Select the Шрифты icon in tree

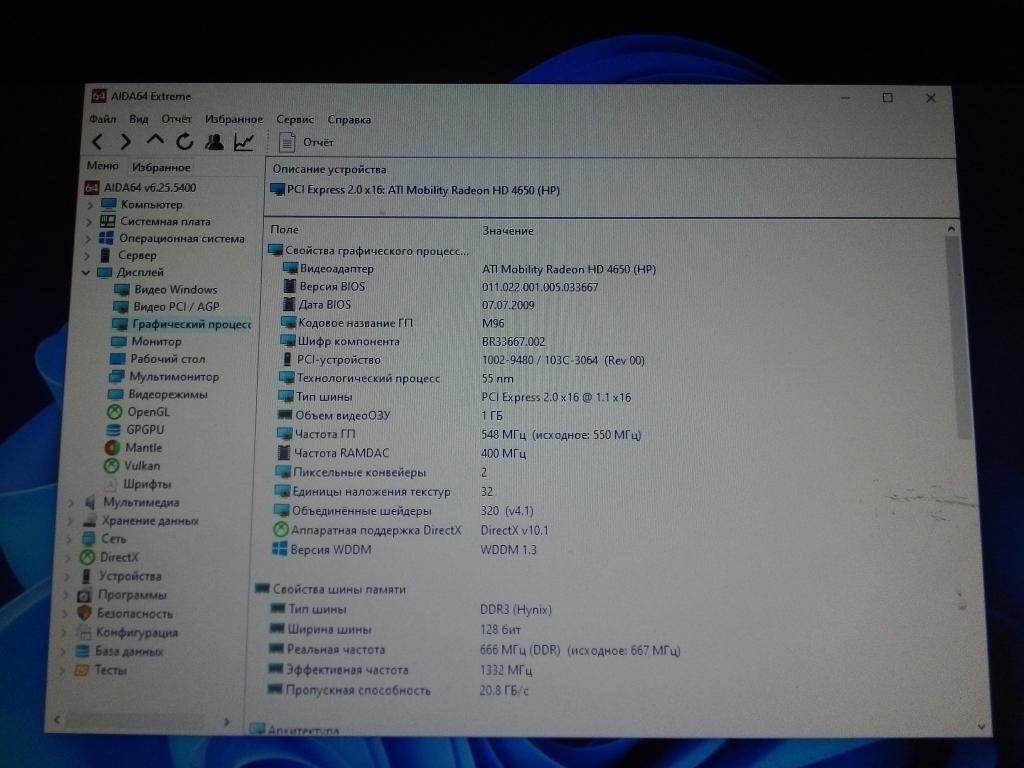point(110,484)
